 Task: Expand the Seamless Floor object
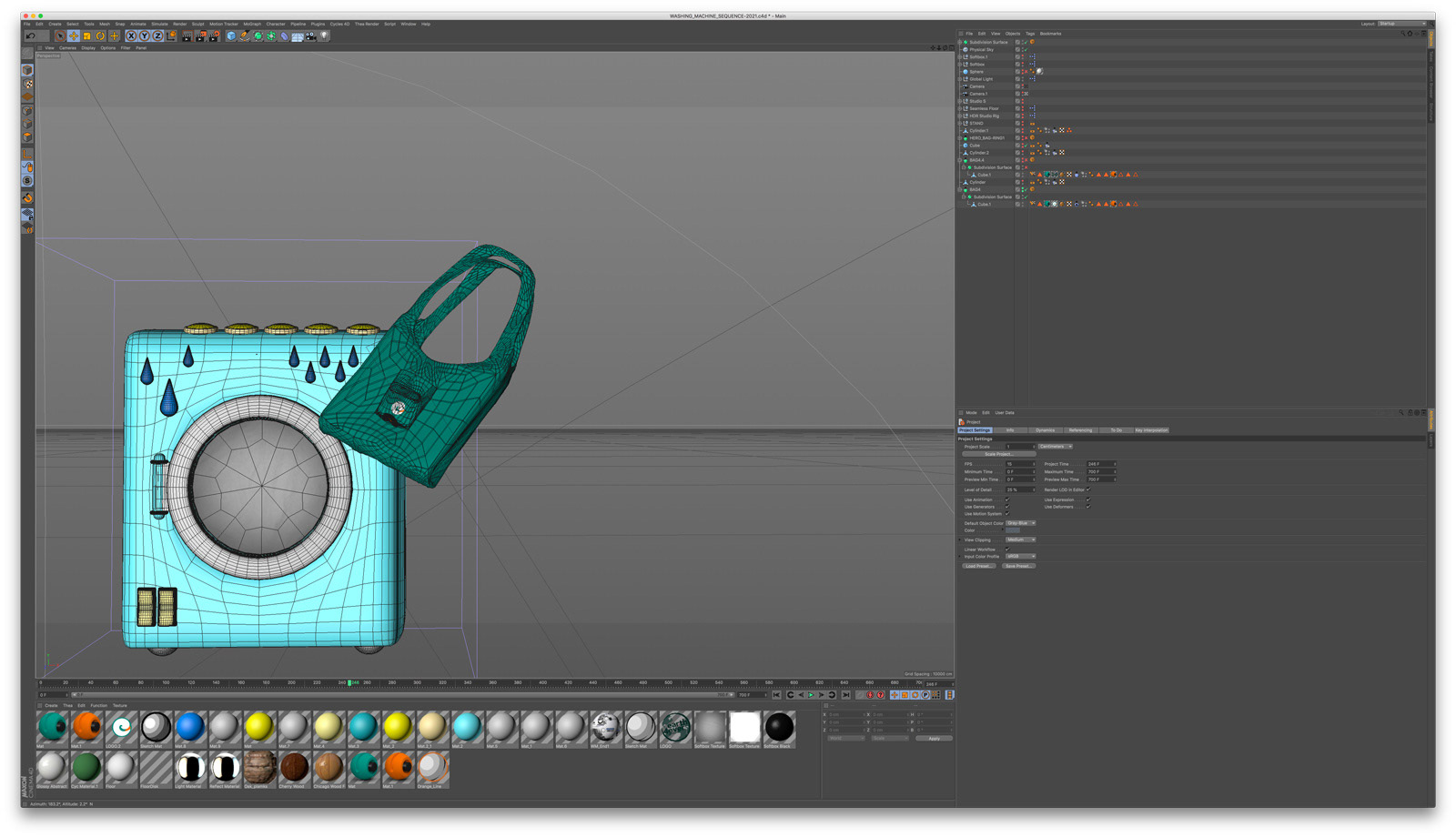[960, 108]
